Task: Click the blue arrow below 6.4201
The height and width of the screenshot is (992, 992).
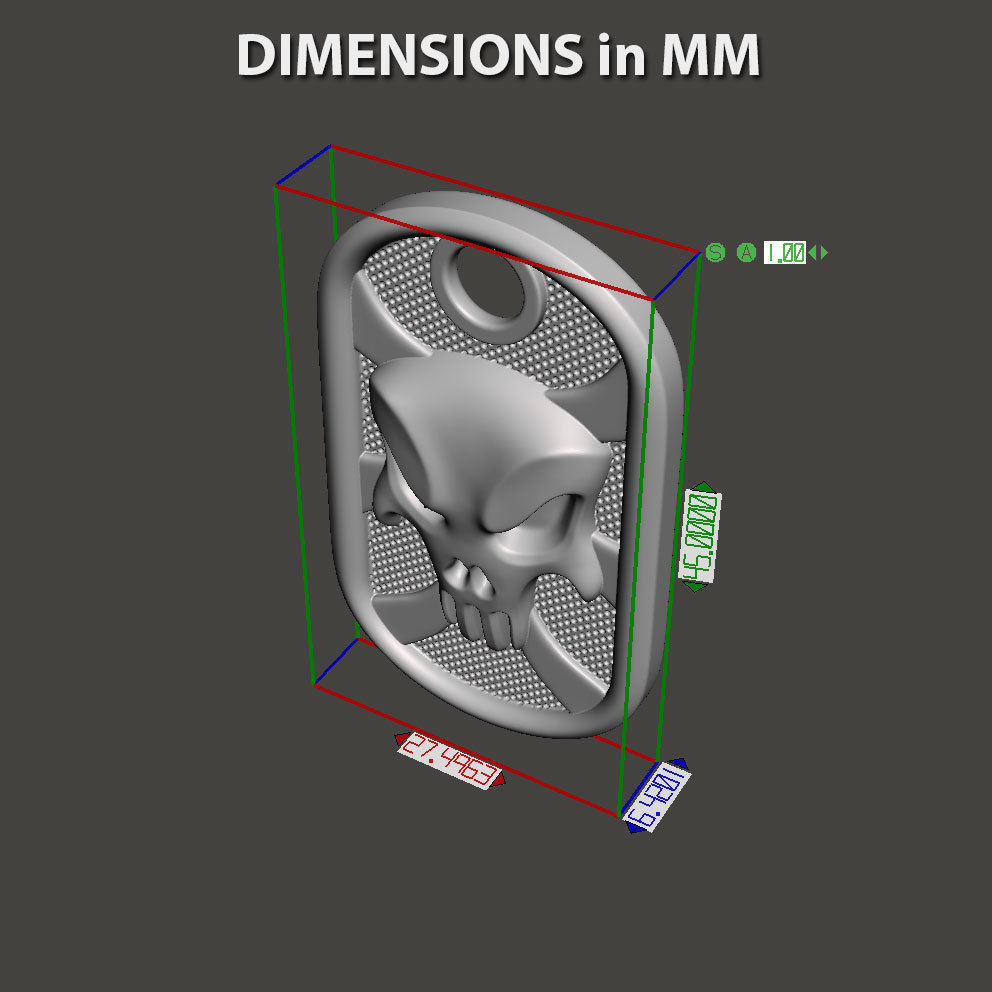Action: click(634, 828)
